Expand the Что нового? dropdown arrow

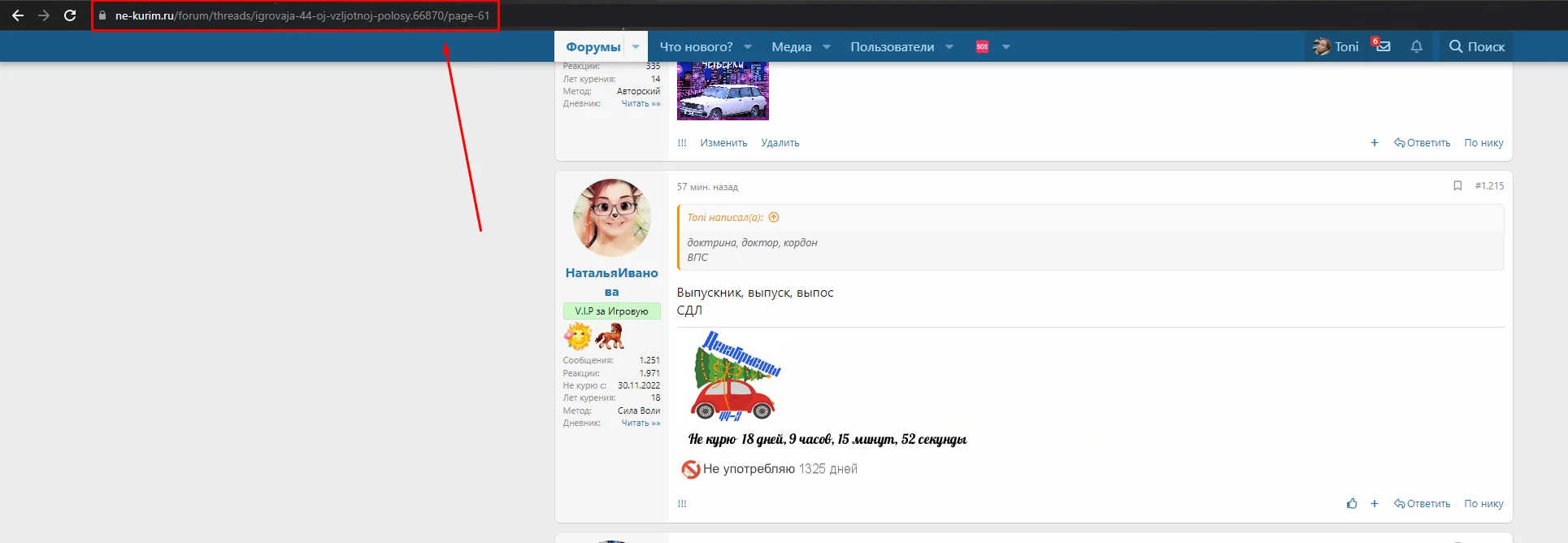pos(748,47)
